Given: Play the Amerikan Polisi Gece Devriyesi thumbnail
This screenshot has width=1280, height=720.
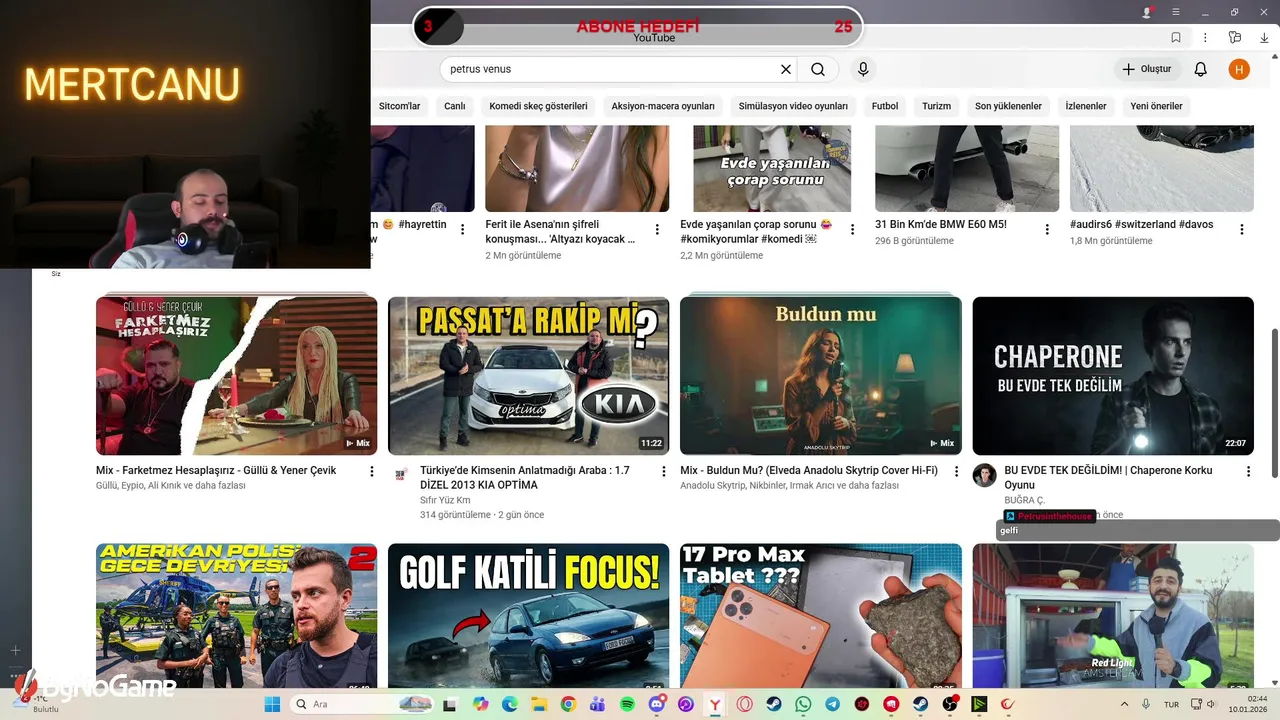Looking at the screenshot, I should click(x=237, y=615).
